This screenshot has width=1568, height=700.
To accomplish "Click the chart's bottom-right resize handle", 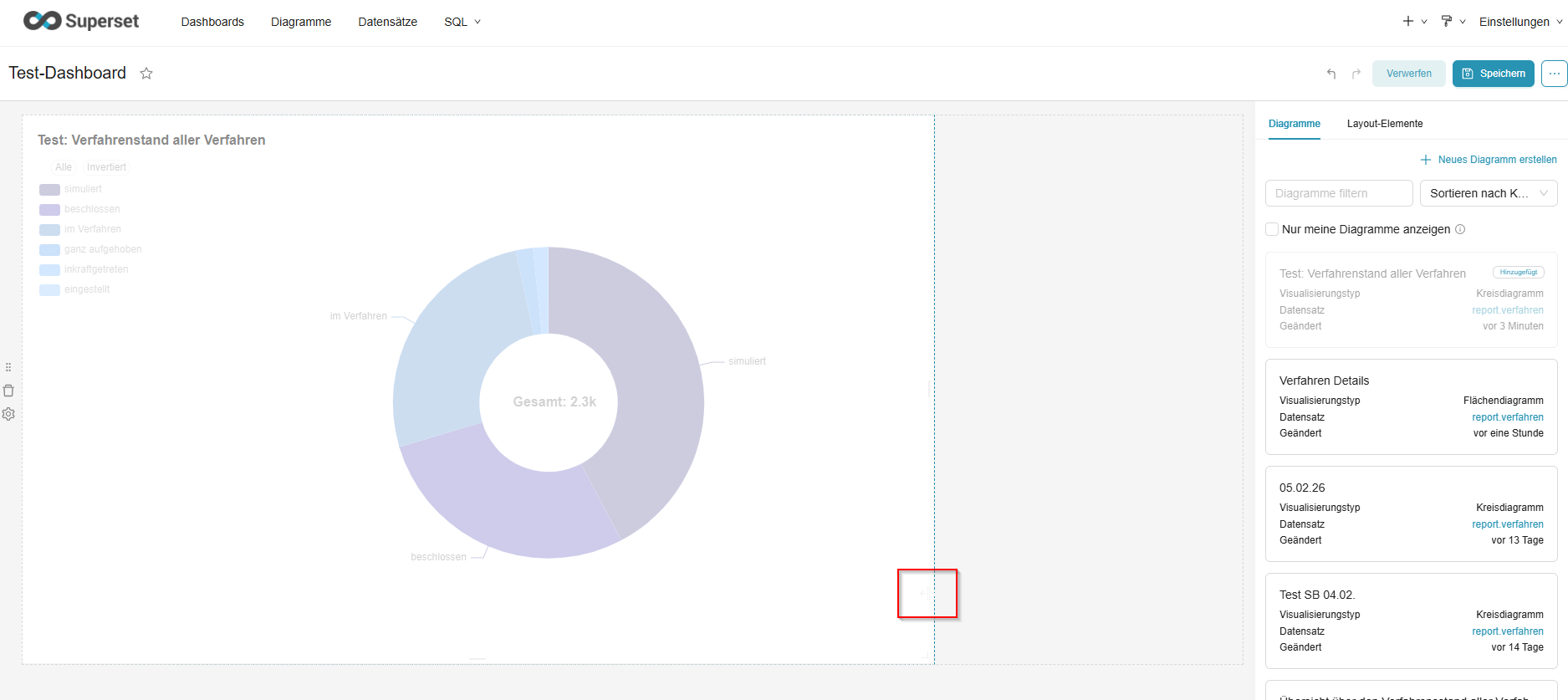I will (x=925, y=593).
